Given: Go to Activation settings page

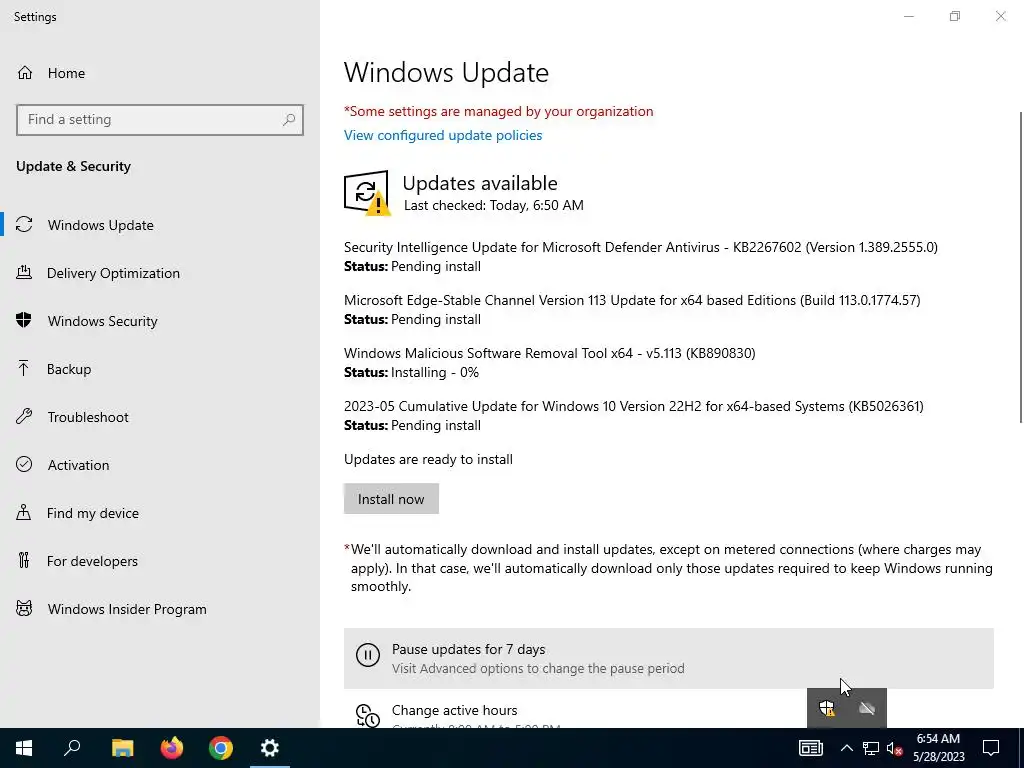Looking at the screenshot, I should [160, 465].
